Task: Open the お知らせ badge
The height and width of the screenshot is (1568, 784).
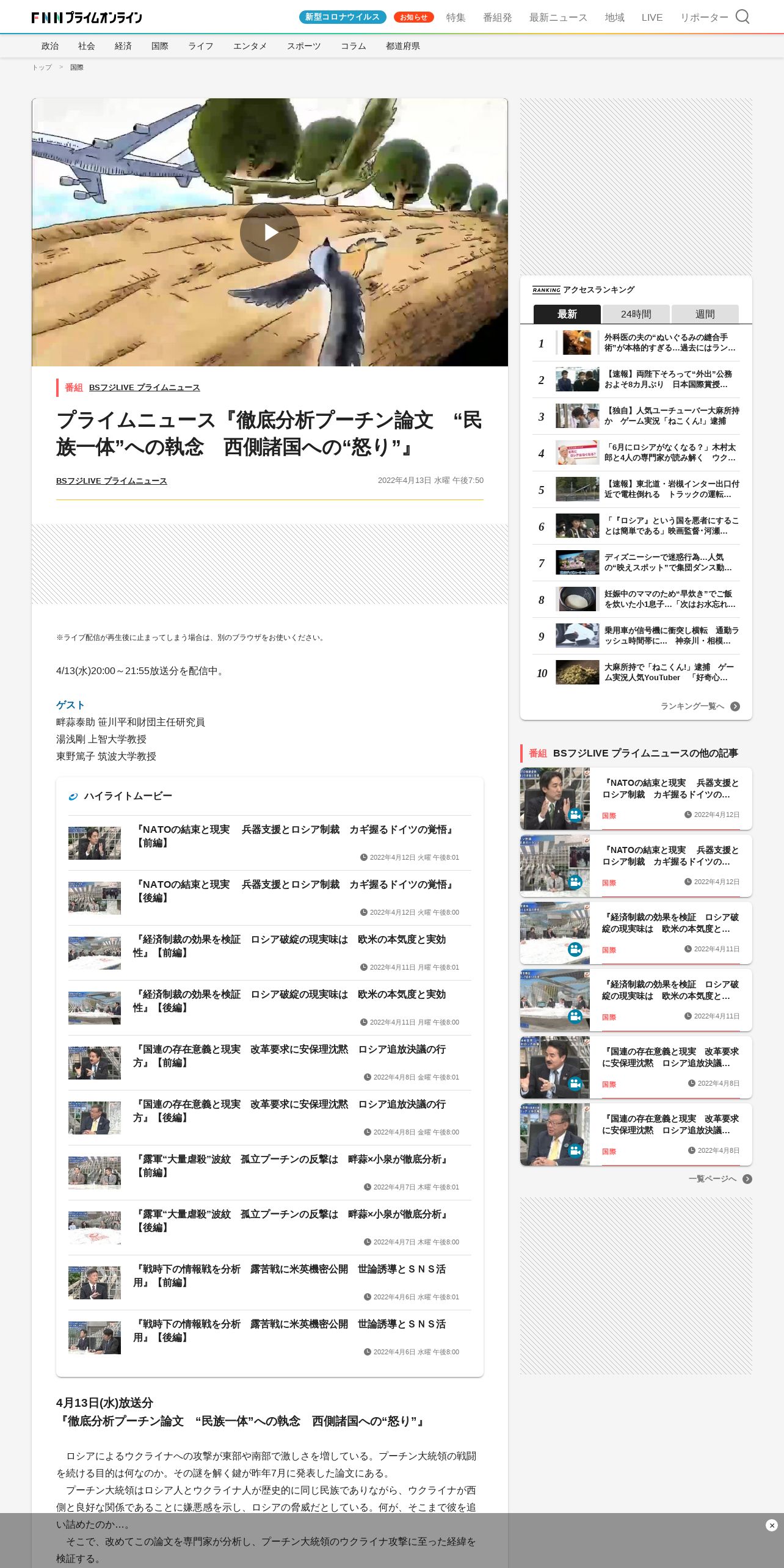Action: point(414,17)
